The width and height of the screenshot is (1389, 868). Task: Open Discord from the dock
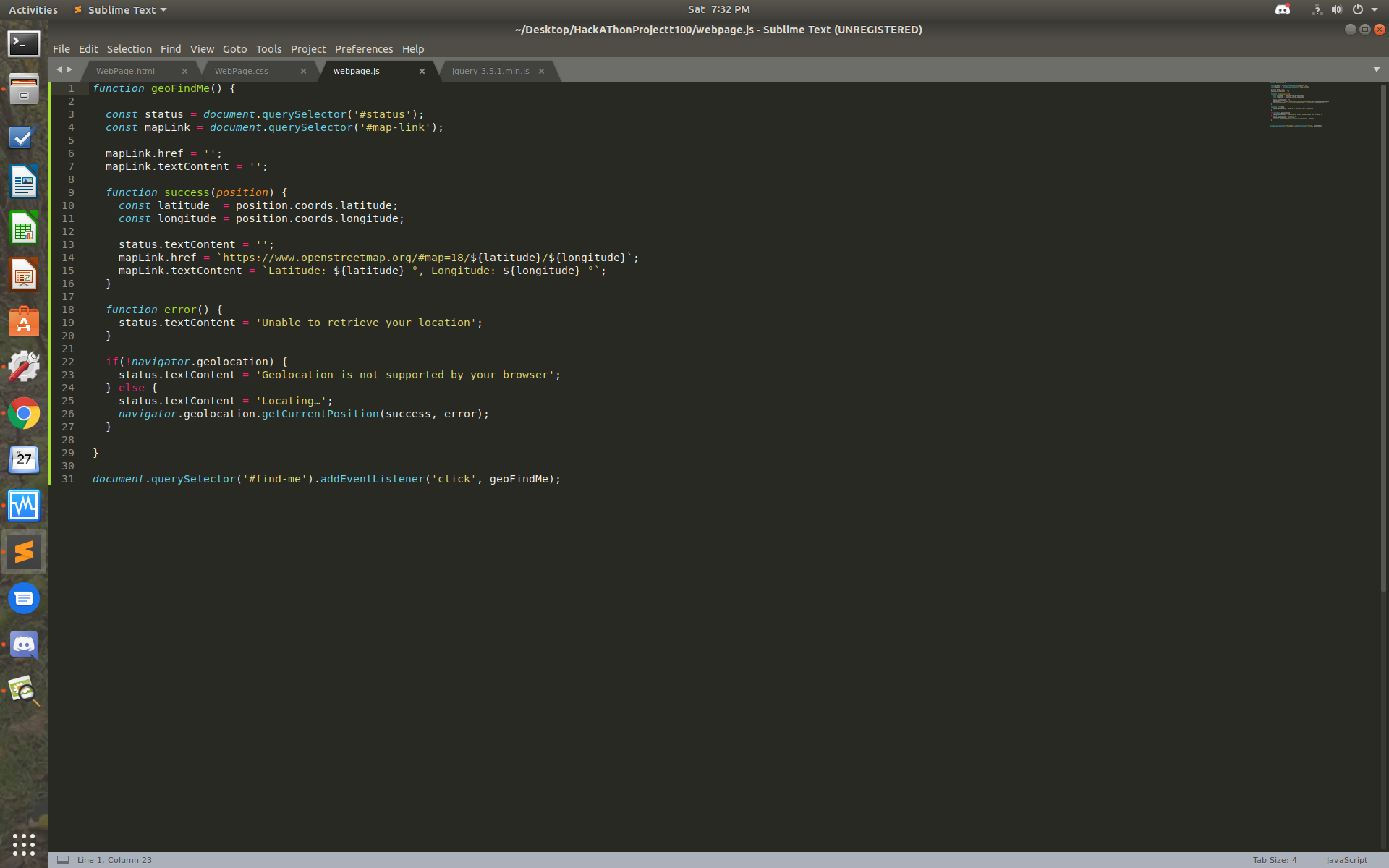tap(24, 644)
